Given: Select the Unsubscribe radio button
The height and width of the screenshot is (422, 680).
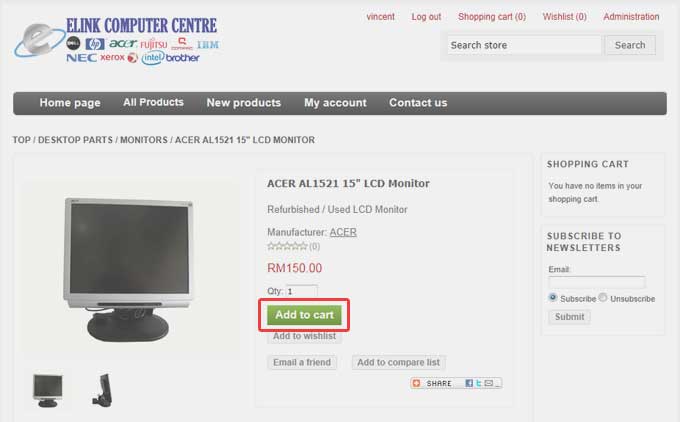Looking at the screenshot, I should coord(603,298).
